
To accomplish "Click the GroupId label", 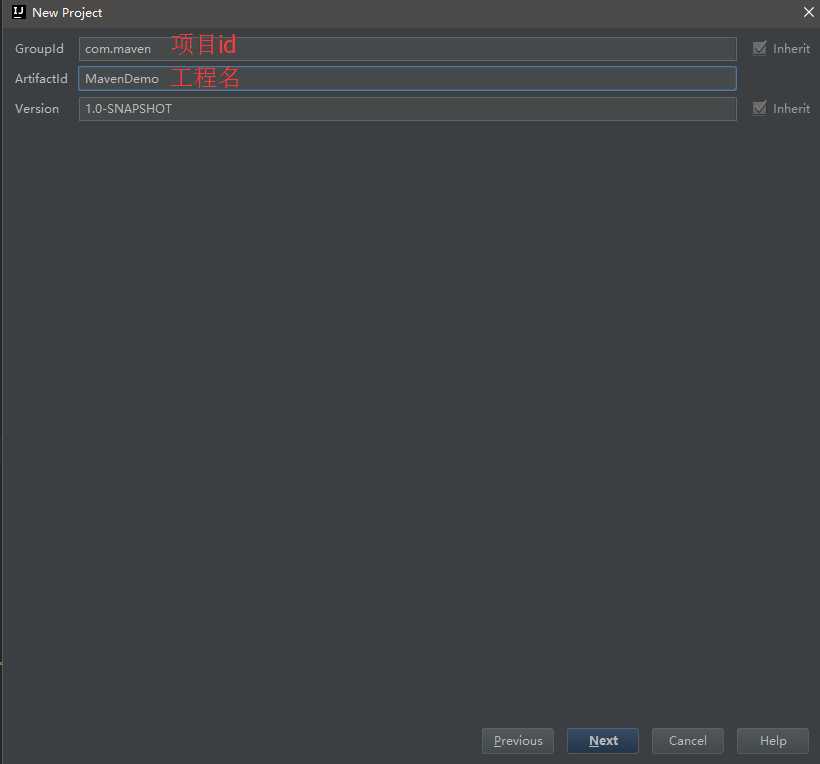I will 39,49.
